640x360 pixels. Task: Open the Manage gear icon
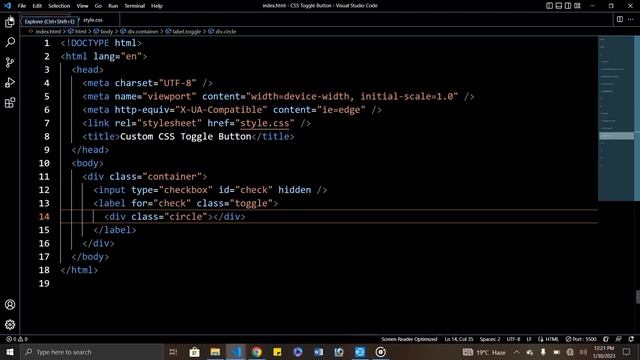(x=10, y=324)
